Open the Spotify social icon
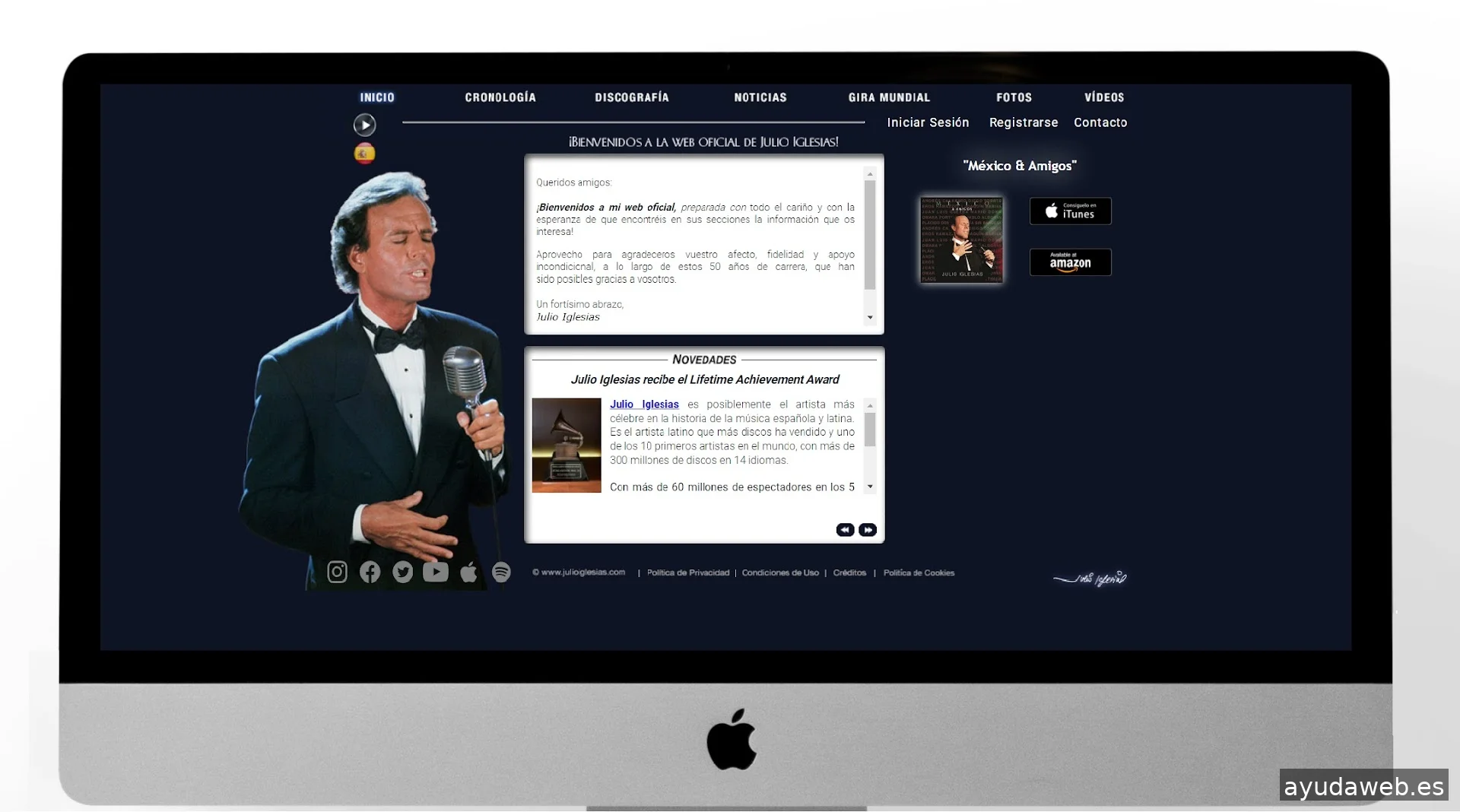This screenshot has height=812, width=1460. pyautogui.click(x=501, y=572)
